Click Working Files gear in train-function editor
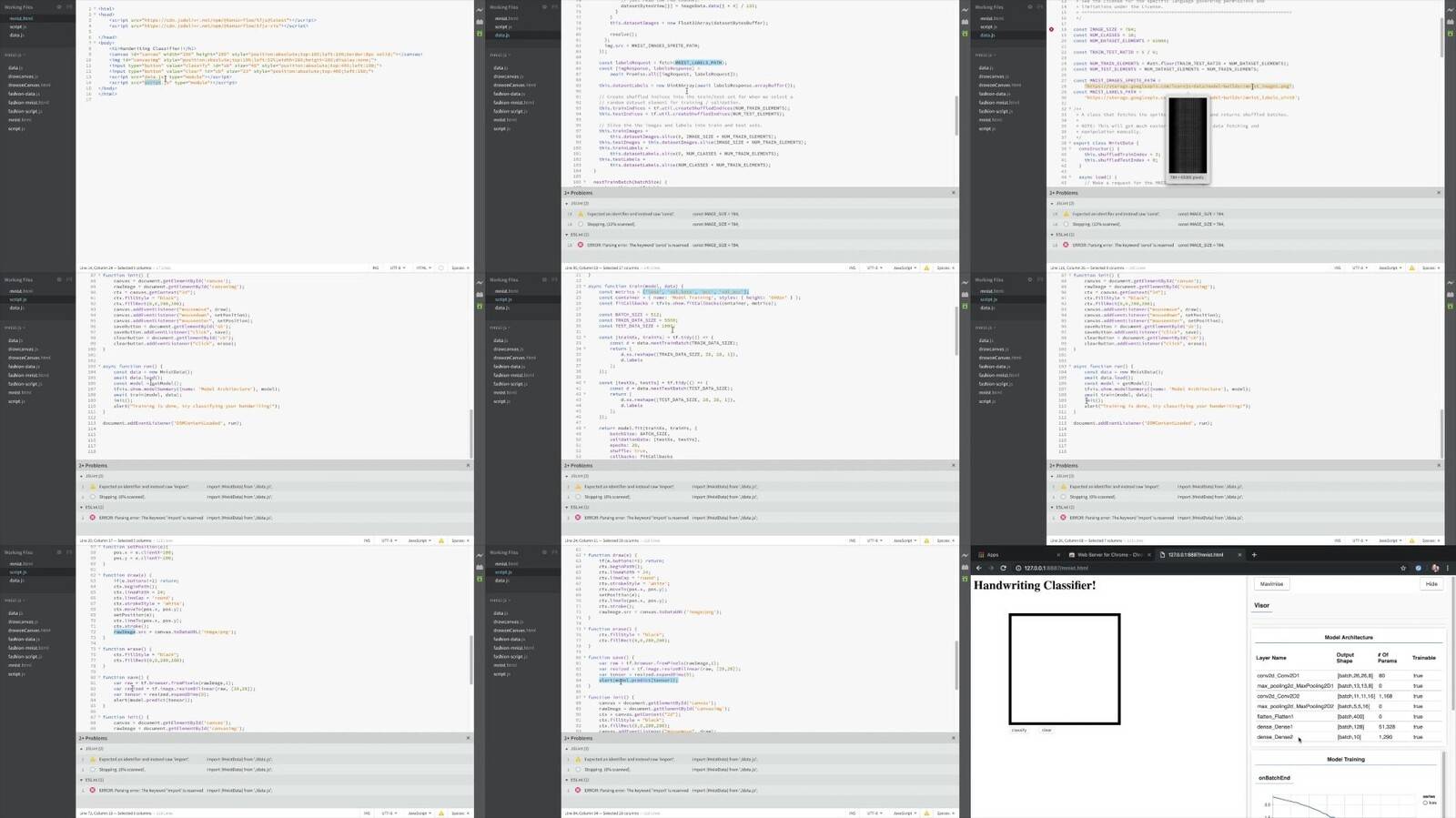1456x818 pixels. tap(544, 279)
